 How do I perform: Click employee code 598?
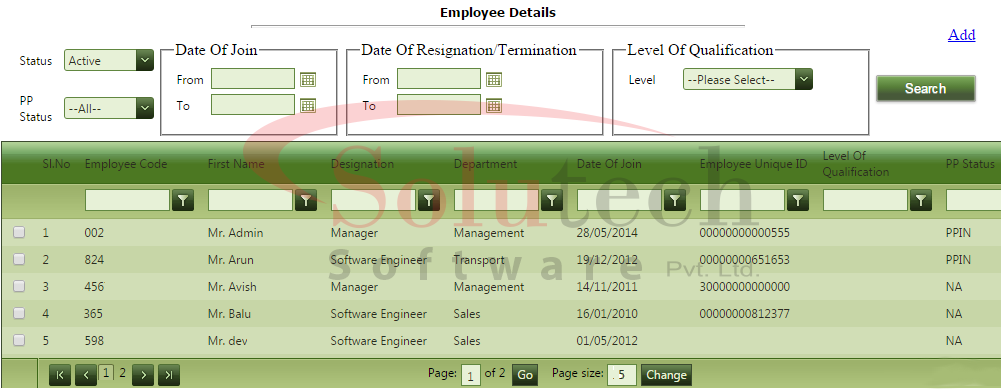94,341
